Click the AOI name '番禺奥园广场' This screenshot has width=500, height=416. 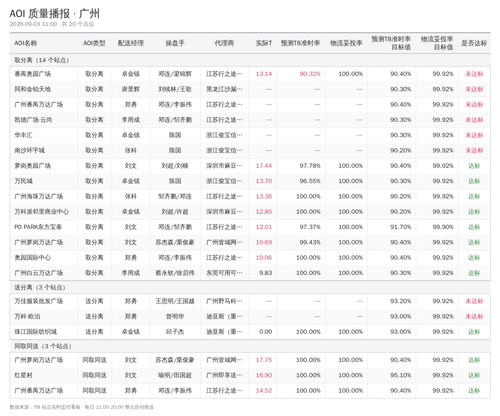coord(32,74)
